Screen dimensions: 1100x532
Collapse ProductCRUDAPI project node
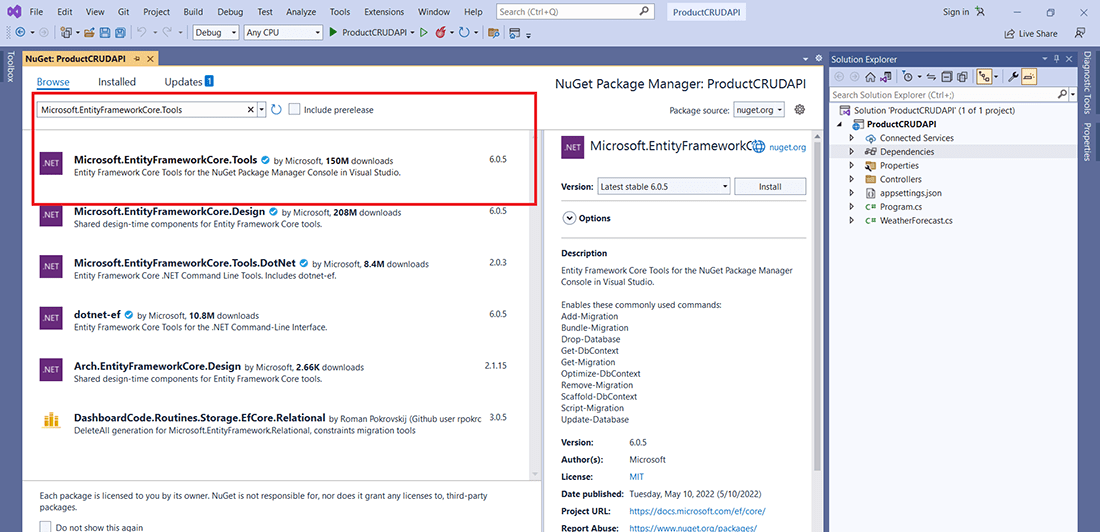tap(840, 124)
